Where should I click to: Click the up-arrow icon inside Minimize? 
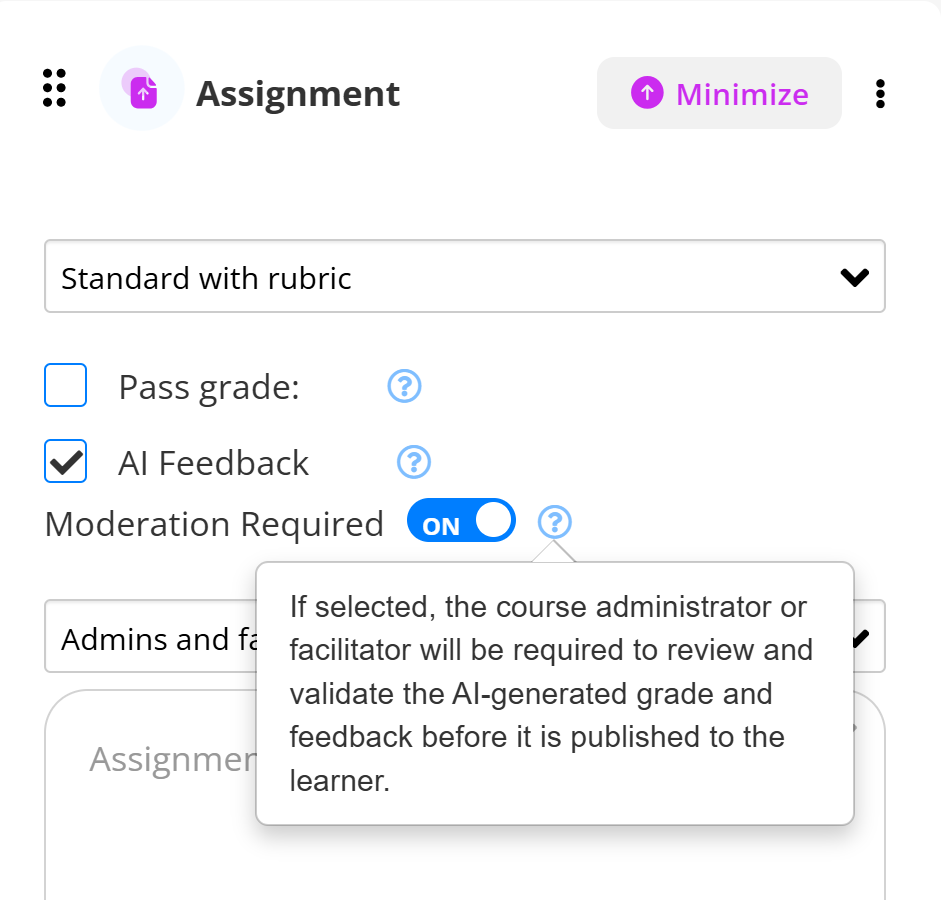point(647,93)
